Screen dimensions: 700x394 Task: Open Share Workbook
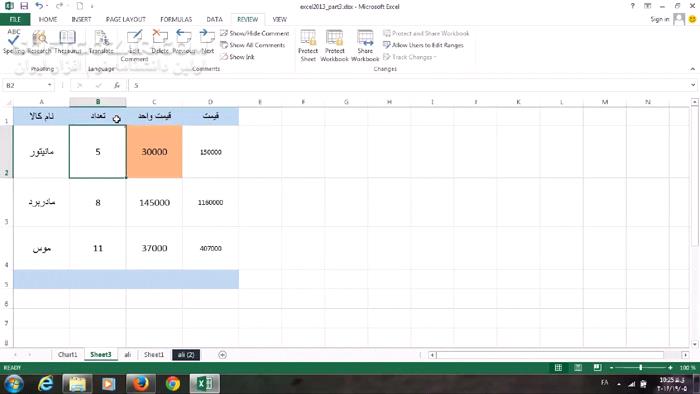[x=365, y=45]
